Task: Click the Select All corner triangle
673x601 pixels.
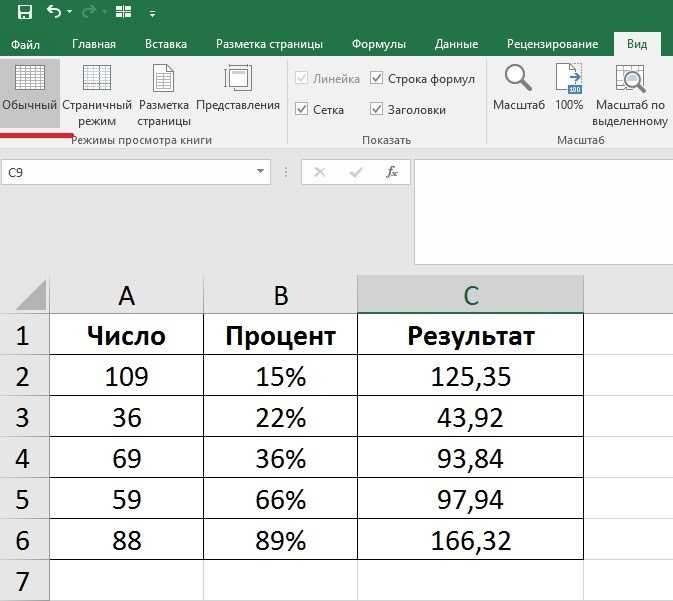Action: (x=31, y=295)
